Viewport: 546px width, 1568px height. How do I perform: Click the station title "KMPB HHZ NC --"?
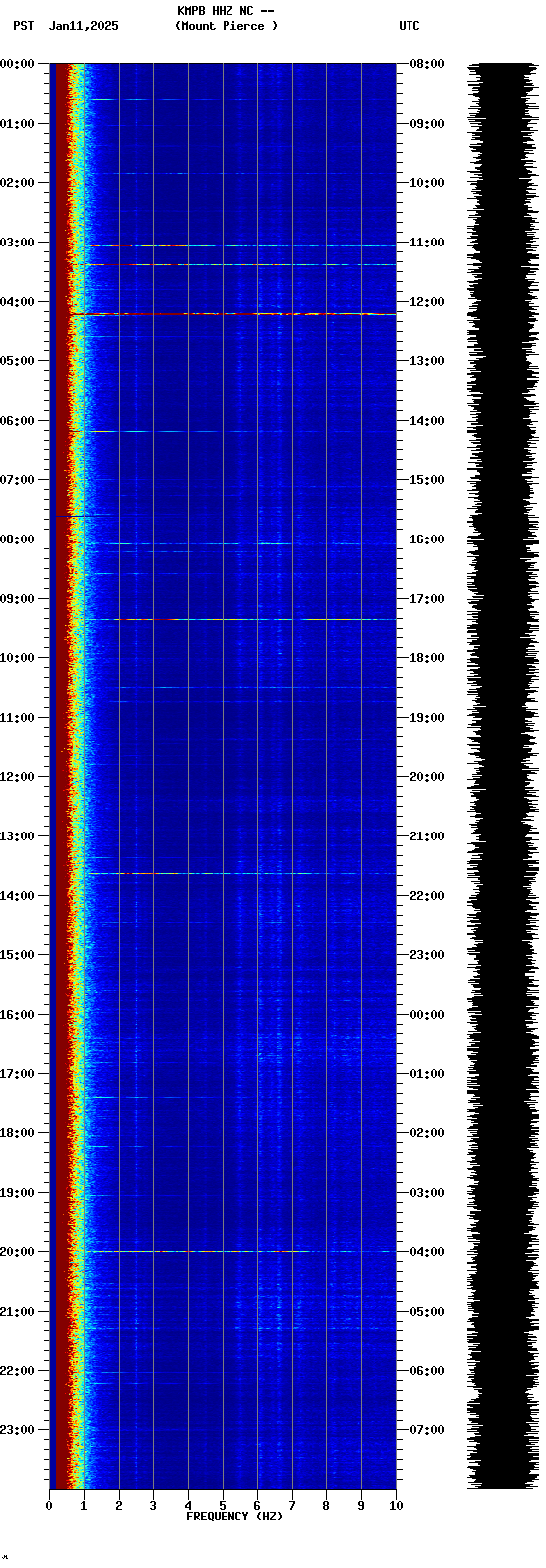[x=226, y=11]
